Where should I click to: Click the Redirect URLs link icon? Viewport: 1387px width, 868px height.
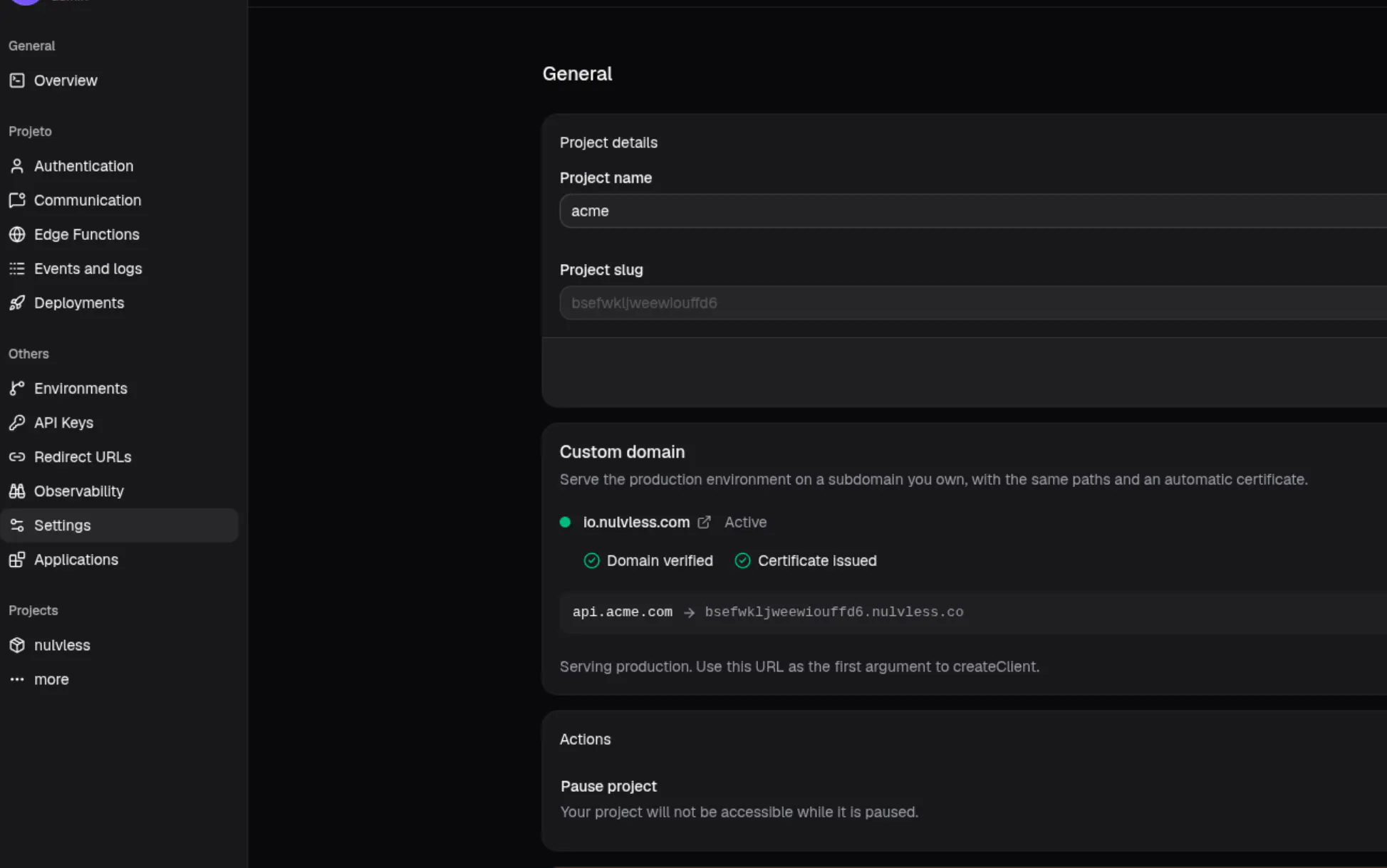(x=17, y=456)
